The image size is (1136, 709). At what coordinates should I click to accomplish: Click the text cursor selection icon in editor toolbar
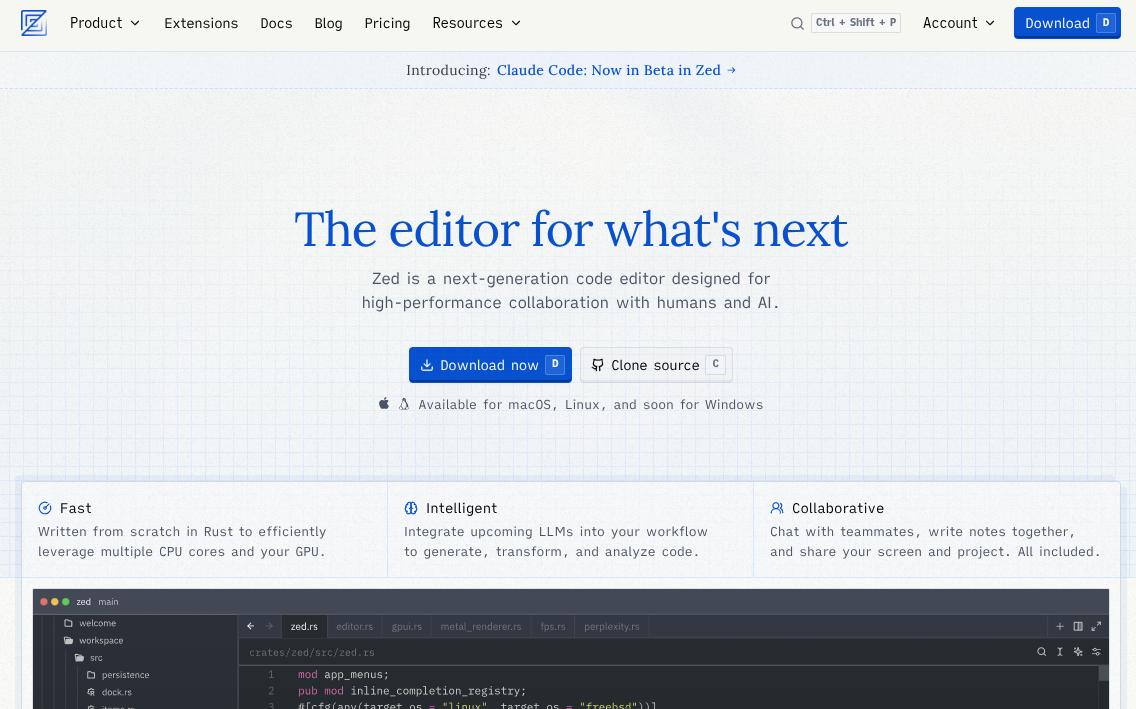1060,652
